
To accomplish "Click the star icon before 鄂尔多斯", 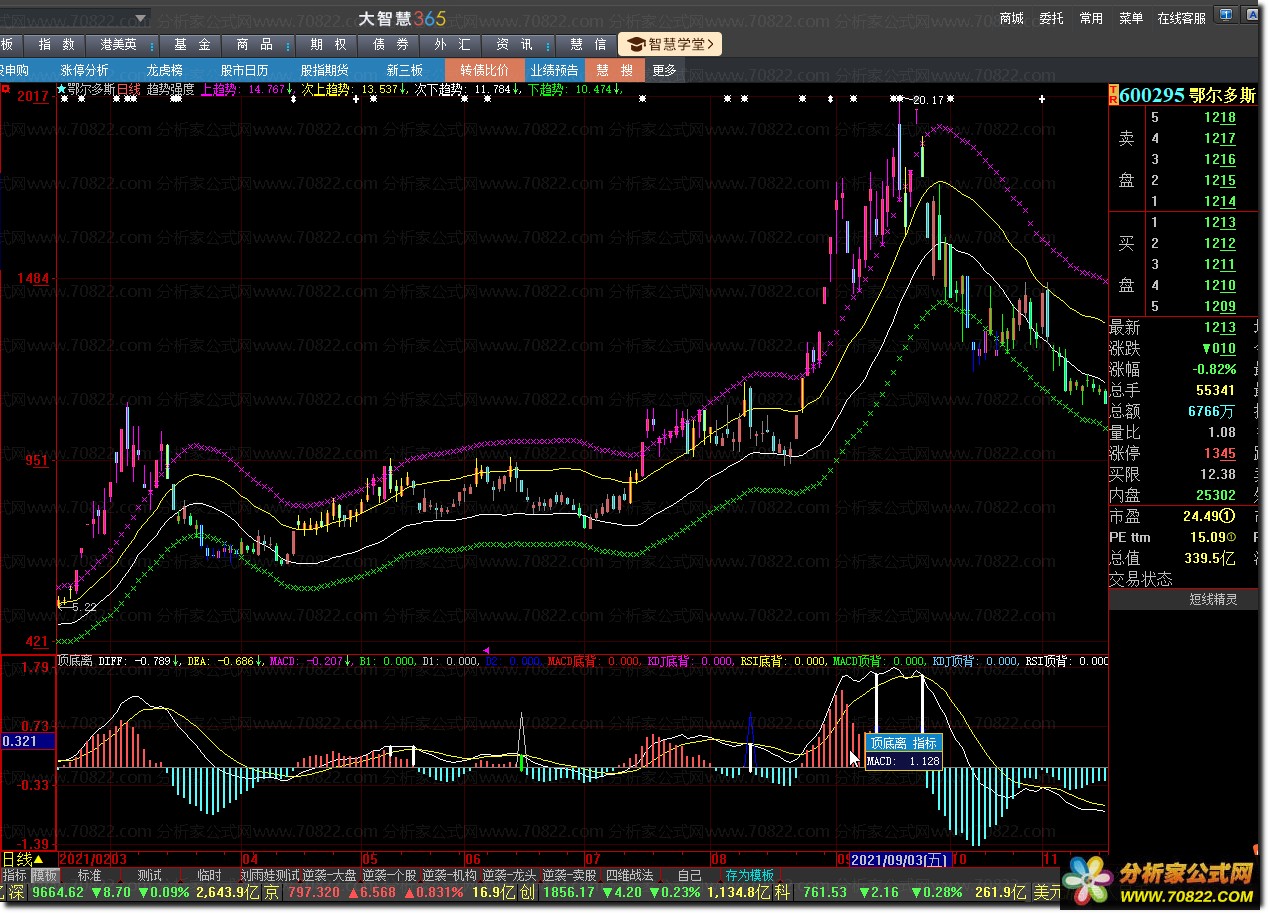I will (x=61, y=89).
